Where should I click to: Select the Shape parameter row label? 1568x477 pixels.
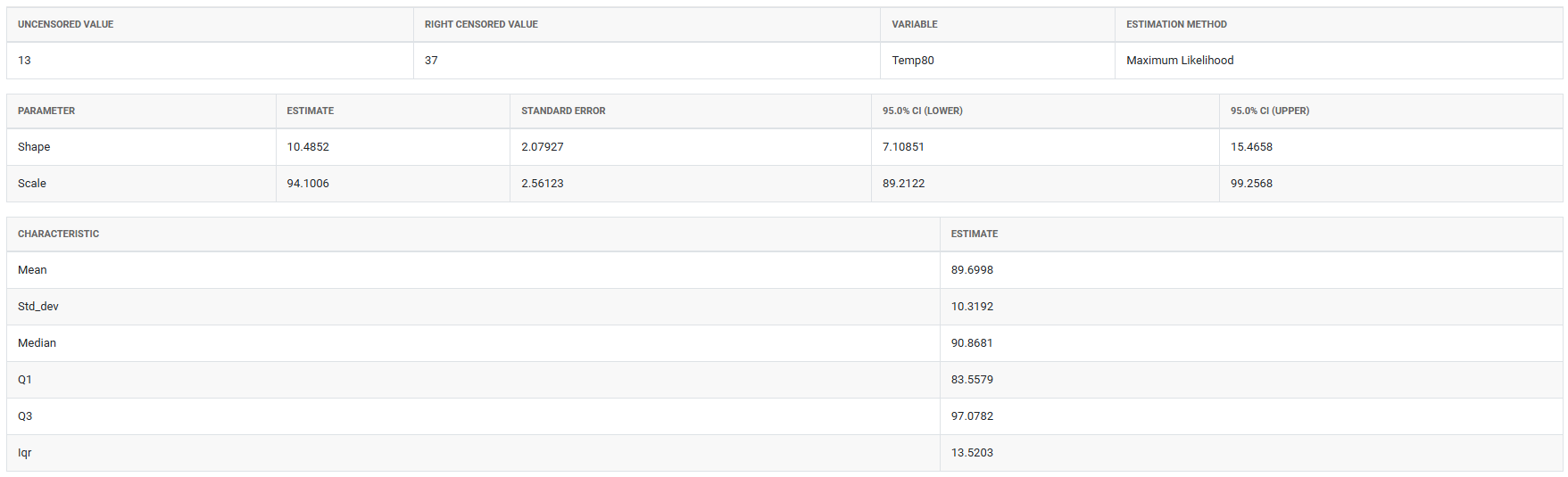coord(34,147)
